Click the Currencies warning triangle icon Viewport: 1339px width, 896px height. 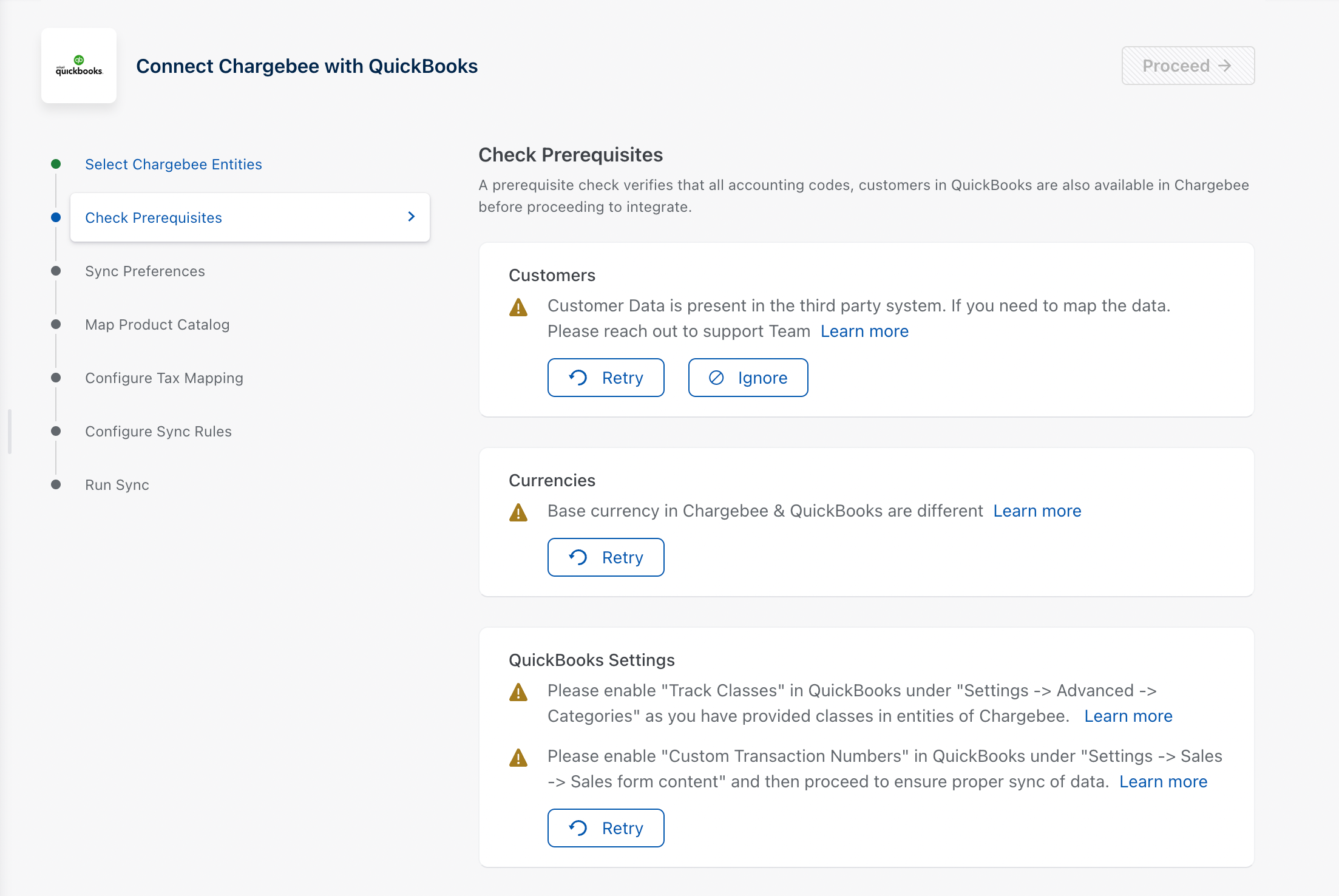coord(518,512)
